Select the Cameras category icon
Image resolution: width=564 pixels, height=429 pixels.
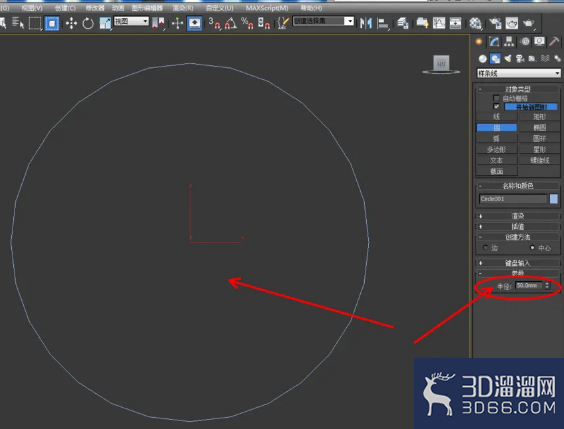(520, 59)
